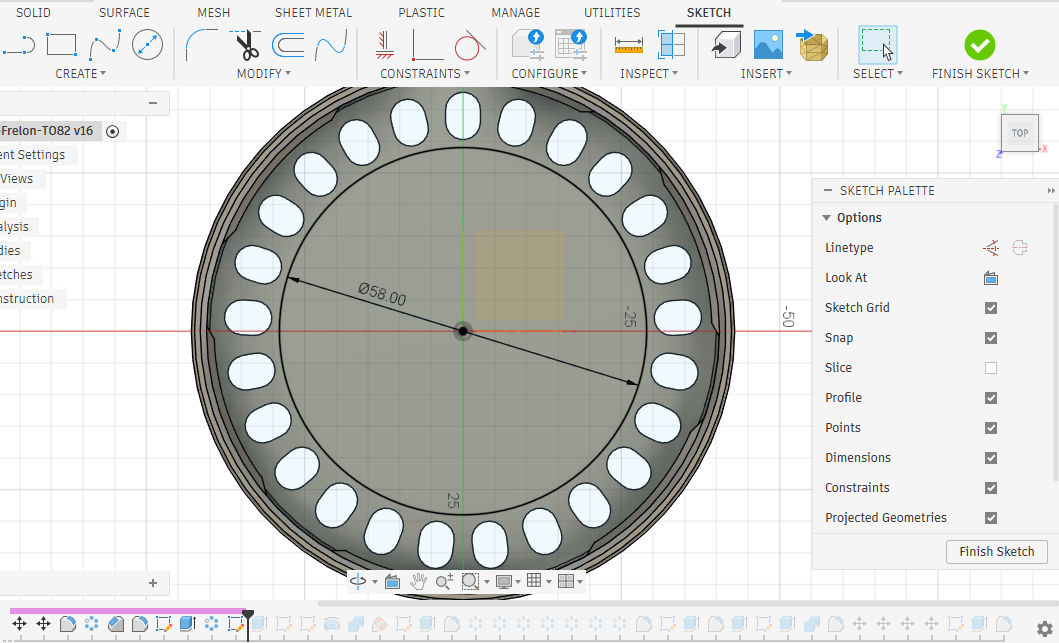The height and width of the screenshot is (643, 1059).
Task: Click the Insert Image icon
Action: tap(768, 45)
